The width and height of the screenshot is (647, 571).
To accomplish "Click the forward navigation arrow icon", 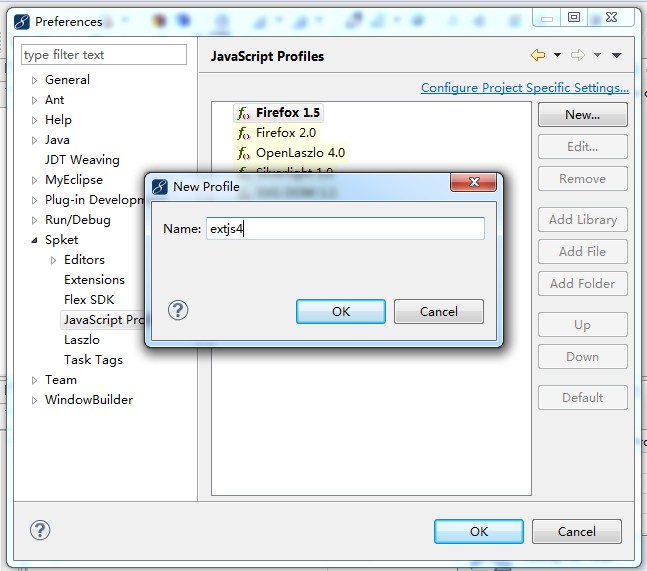I will pyautogui.click(x=578, y=54).
